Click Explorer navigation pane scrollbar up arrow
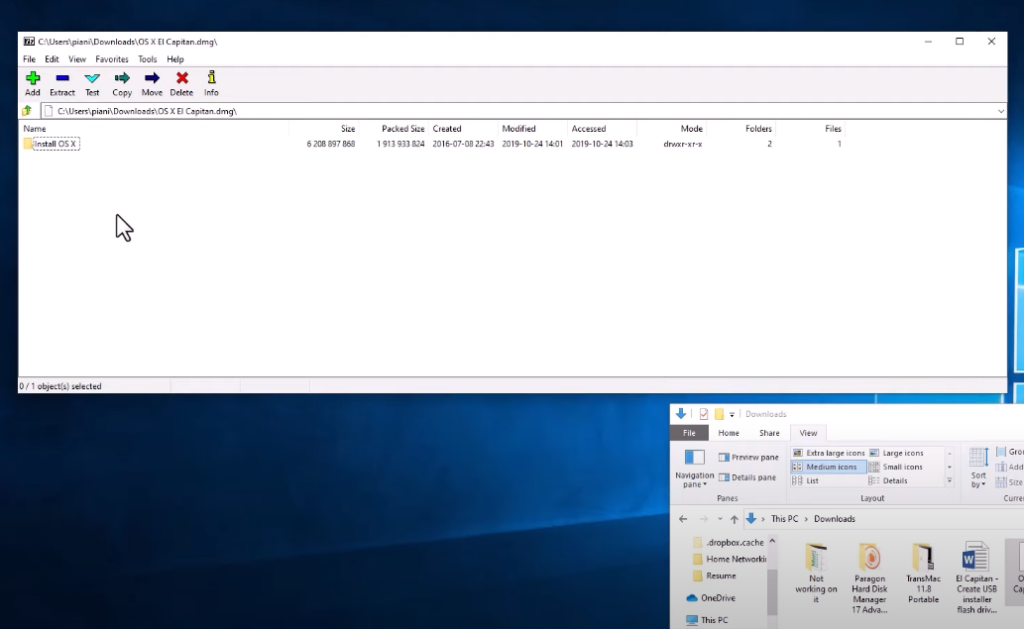 click(772, 541)
